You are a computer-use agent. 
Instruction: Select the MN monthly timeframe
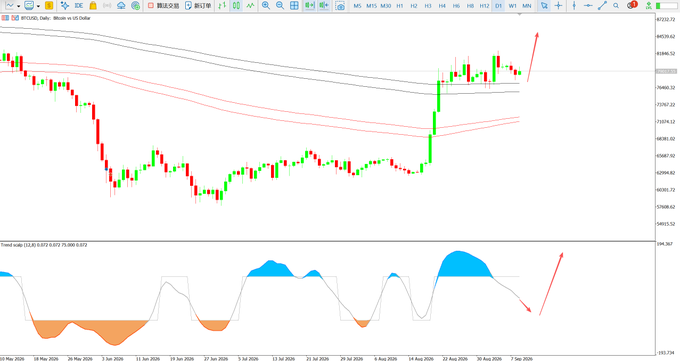tap(526, 6)
